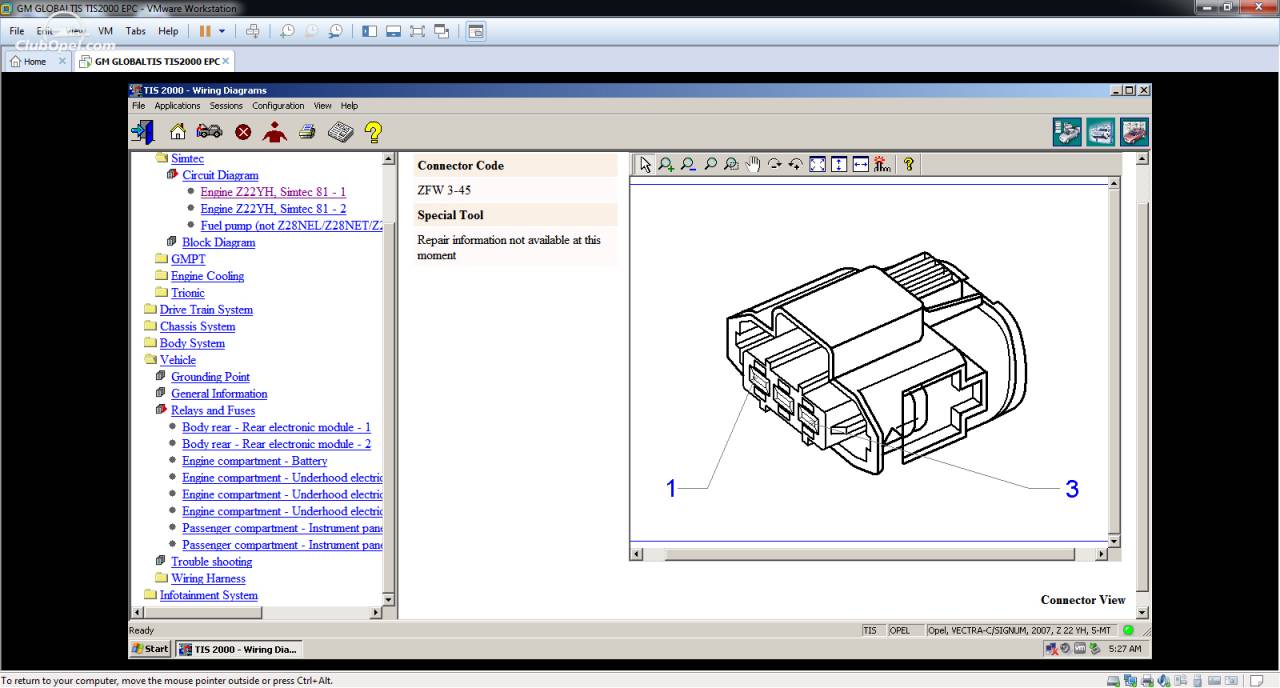This screenshot has width=1280, height=688.
Task: Open the TIS File menu
Action: click(139, 105)
